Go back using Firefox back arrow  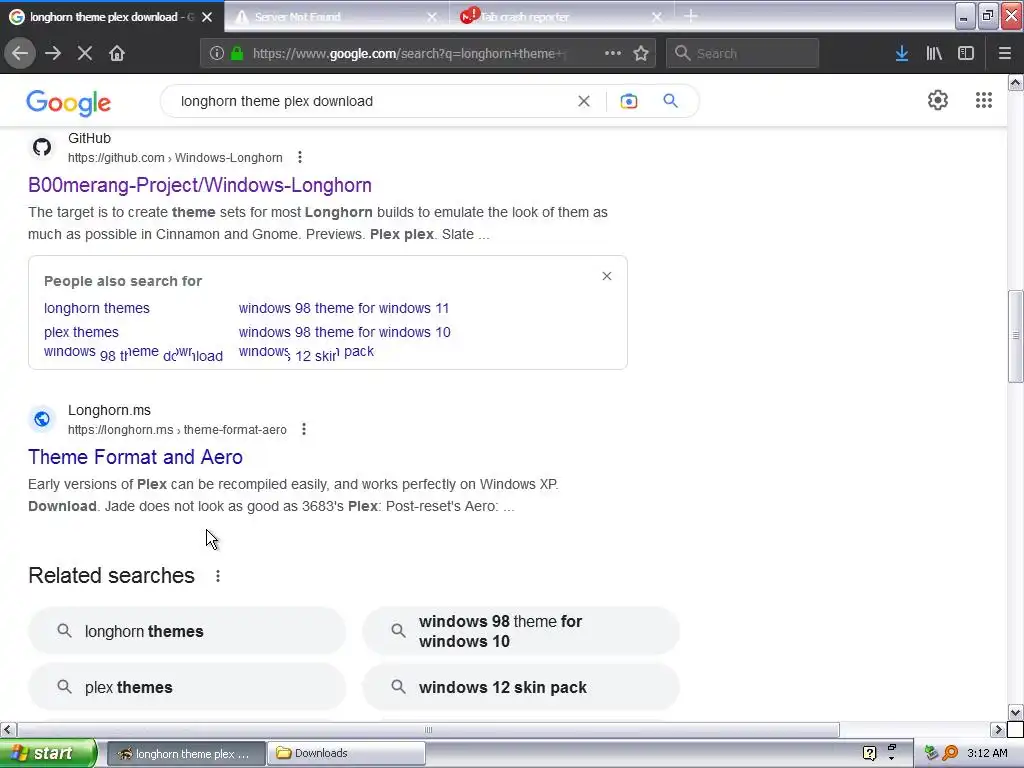20,54
